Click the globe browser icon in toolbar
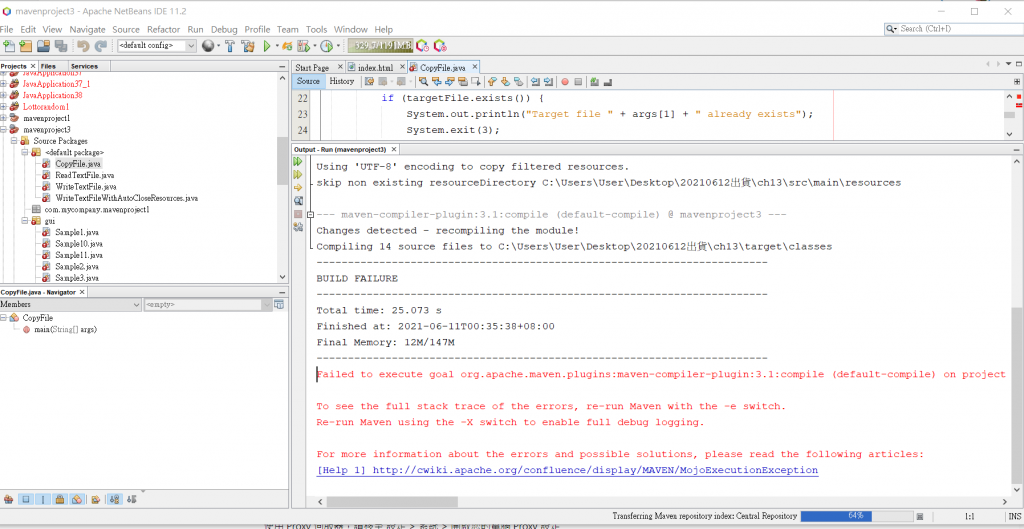Viewport: 1024px width, 529px height. click(x=208, y=46)
